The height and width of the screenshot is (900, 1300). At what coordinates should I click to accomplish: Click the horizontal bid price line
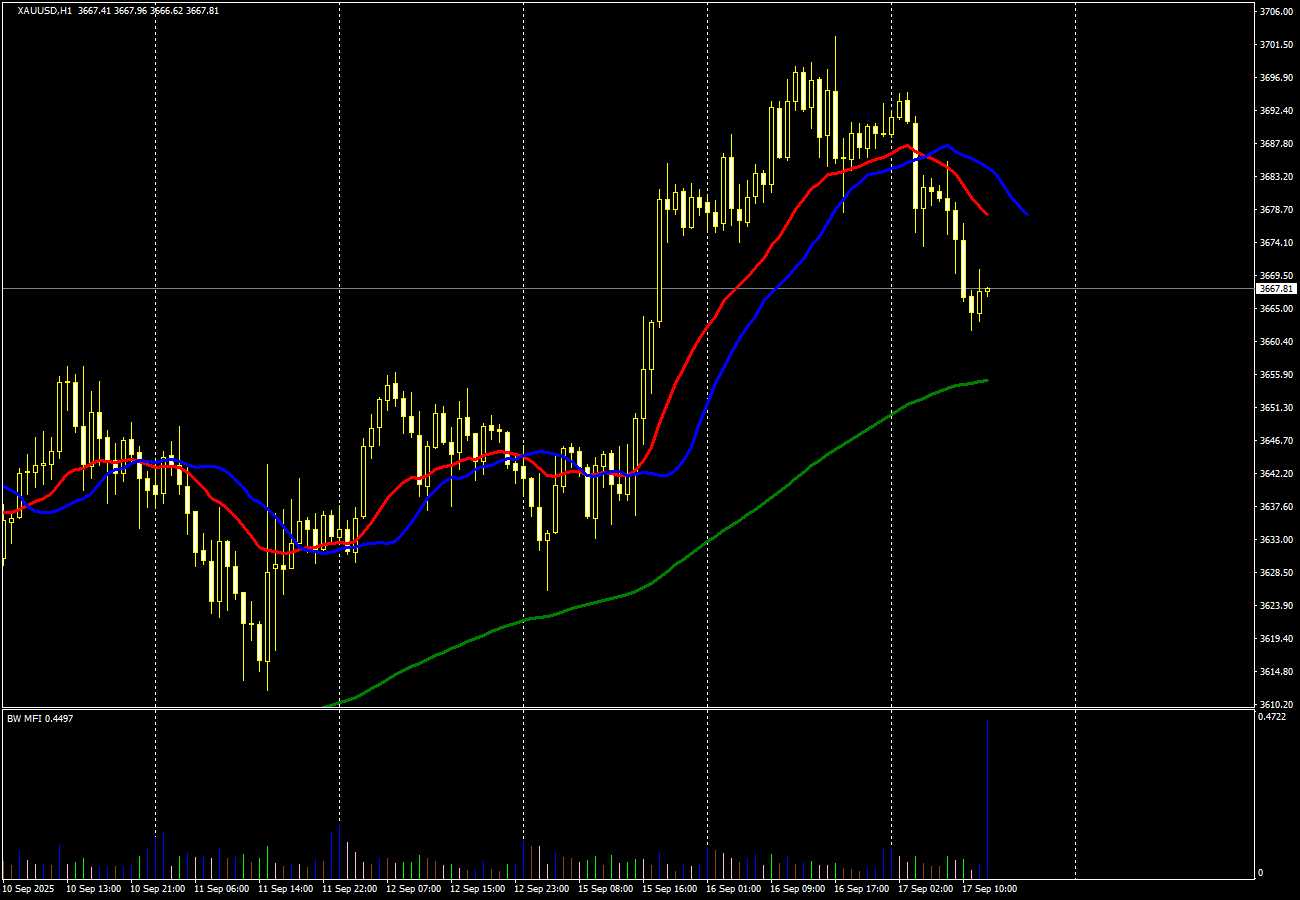pos(628,289)
